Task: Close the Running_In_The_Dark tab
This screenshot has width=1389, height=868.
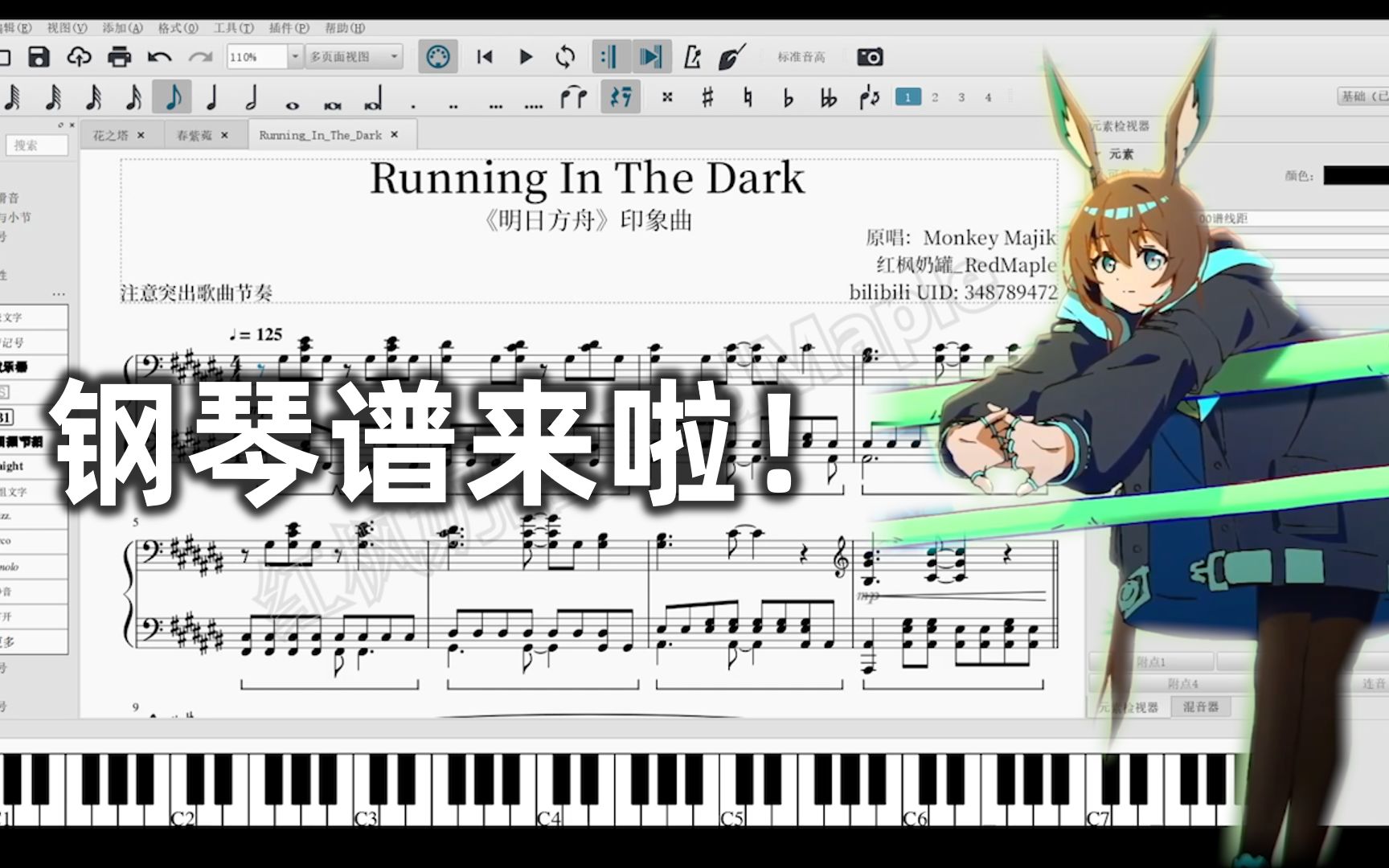Action: 395,135
